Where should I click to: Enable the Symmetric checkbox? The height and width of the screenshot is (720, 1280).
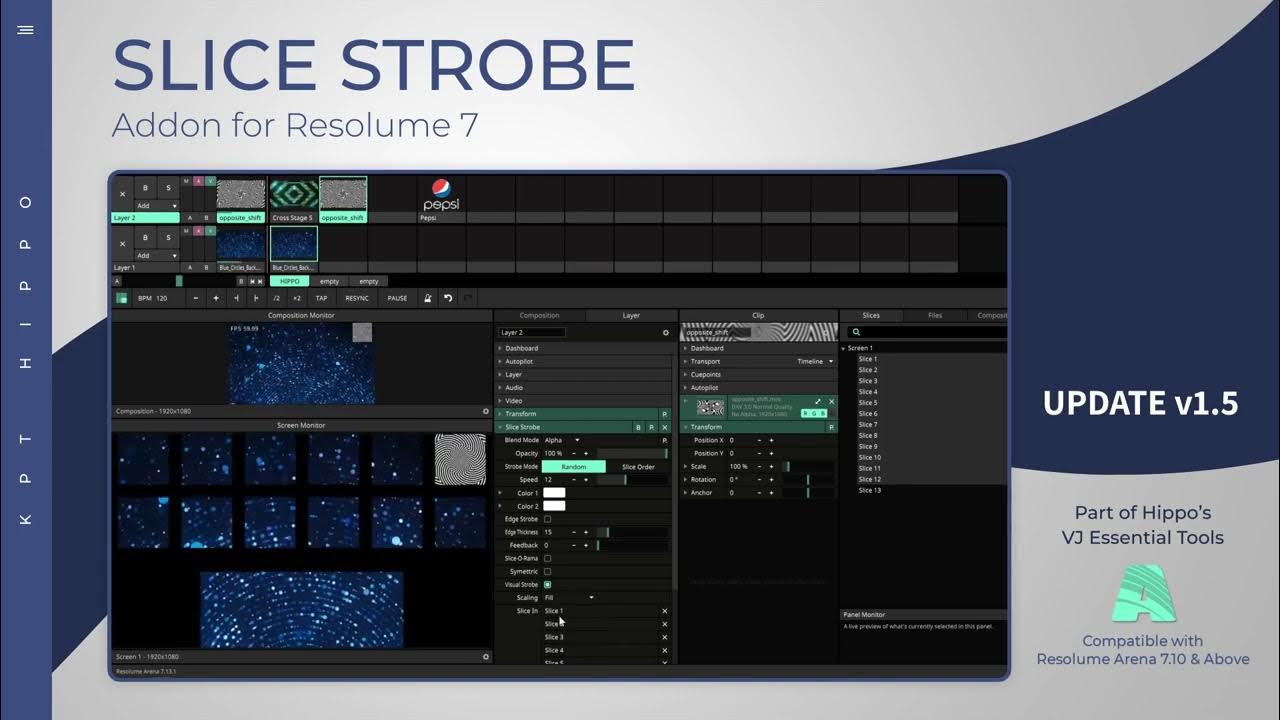547,571
